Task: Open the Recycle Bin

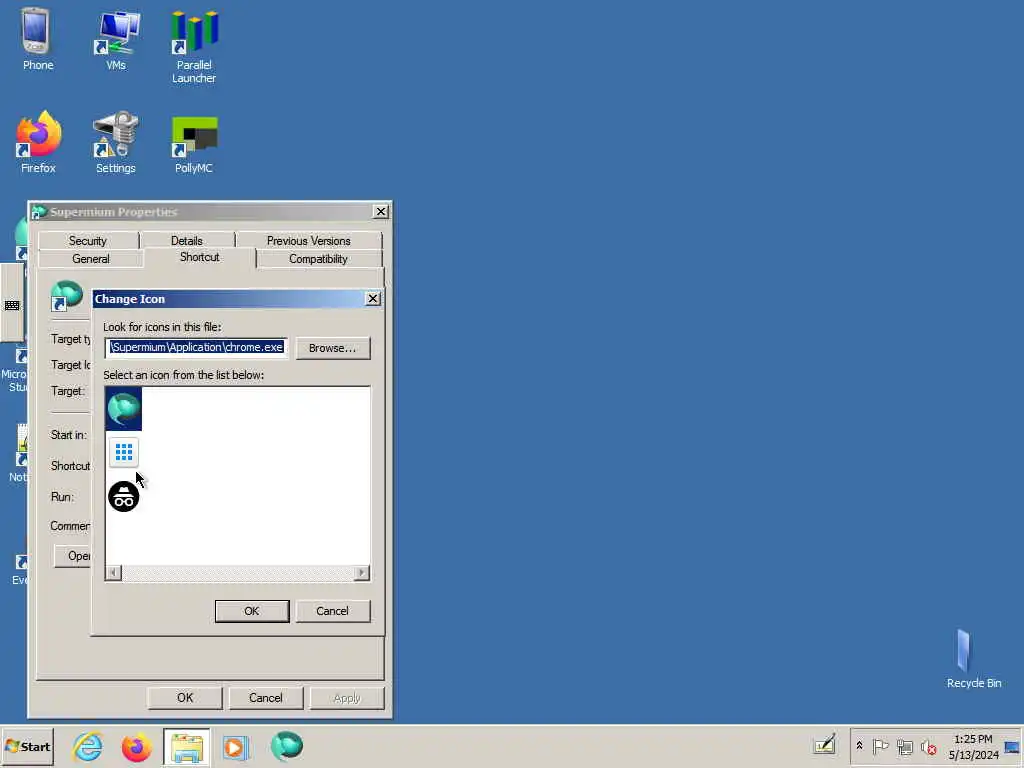Action: 973,658
